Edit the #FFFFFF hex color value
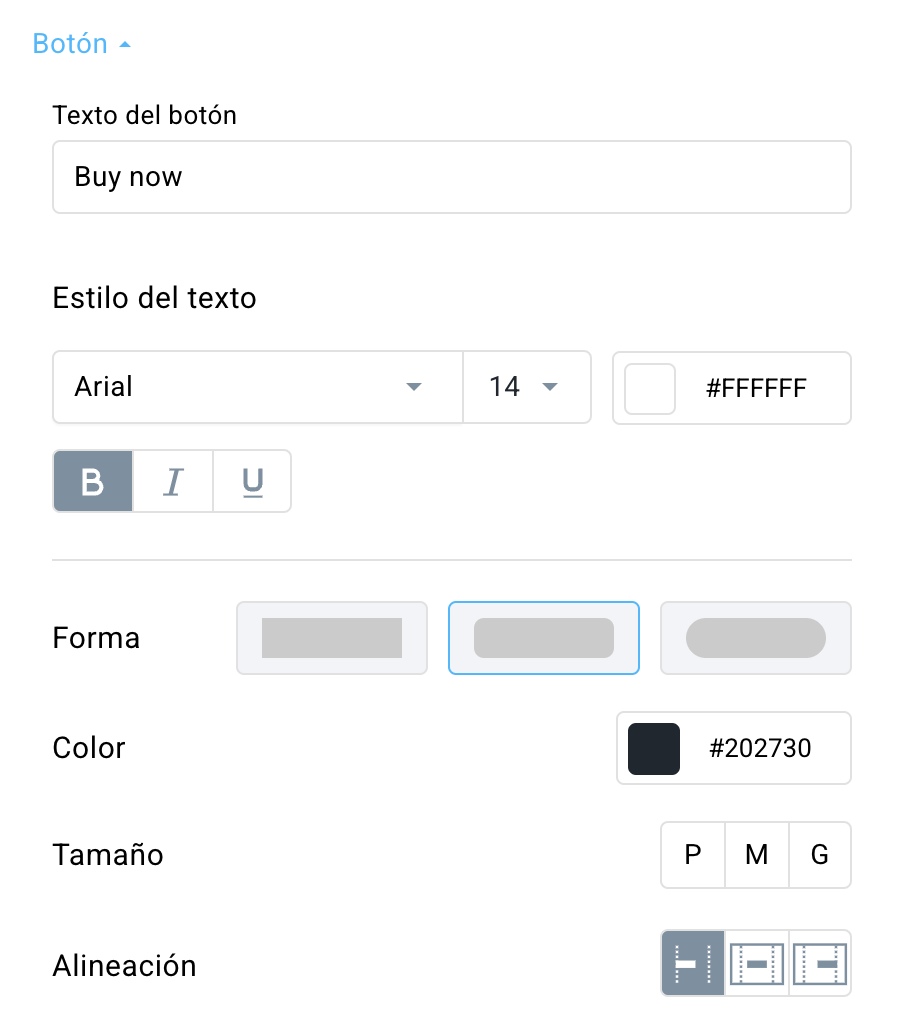 (x=756, y=388)
